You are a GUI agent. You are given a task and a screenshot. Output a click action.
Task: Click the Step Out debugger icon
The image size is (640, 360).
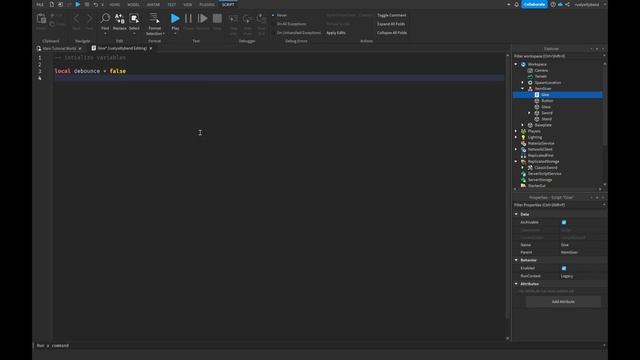coord(261,19)
